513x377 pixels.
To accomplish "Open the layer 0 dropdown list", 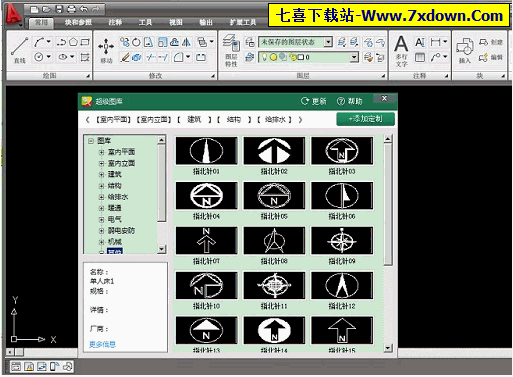I will 354,57.
